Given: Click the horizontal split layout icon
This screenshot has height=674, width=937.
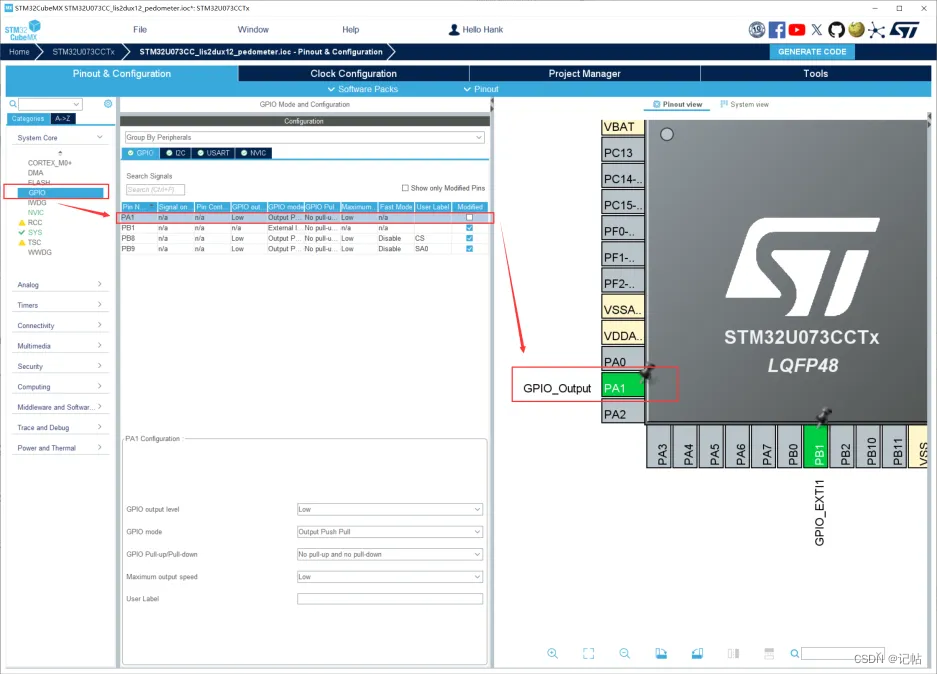Looking at the screenshot, I should [x=769, y=654].
